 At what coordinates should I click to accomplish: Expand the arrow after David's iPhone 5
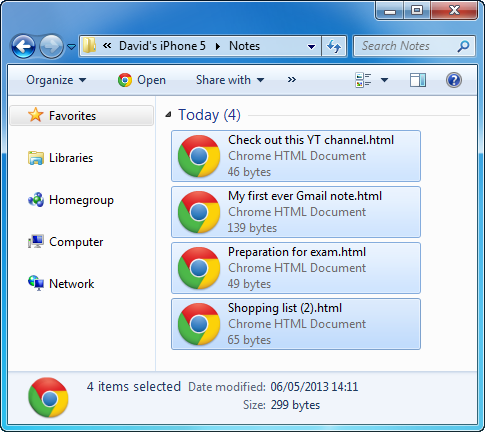pyautogui.click(x=218, y=46)
